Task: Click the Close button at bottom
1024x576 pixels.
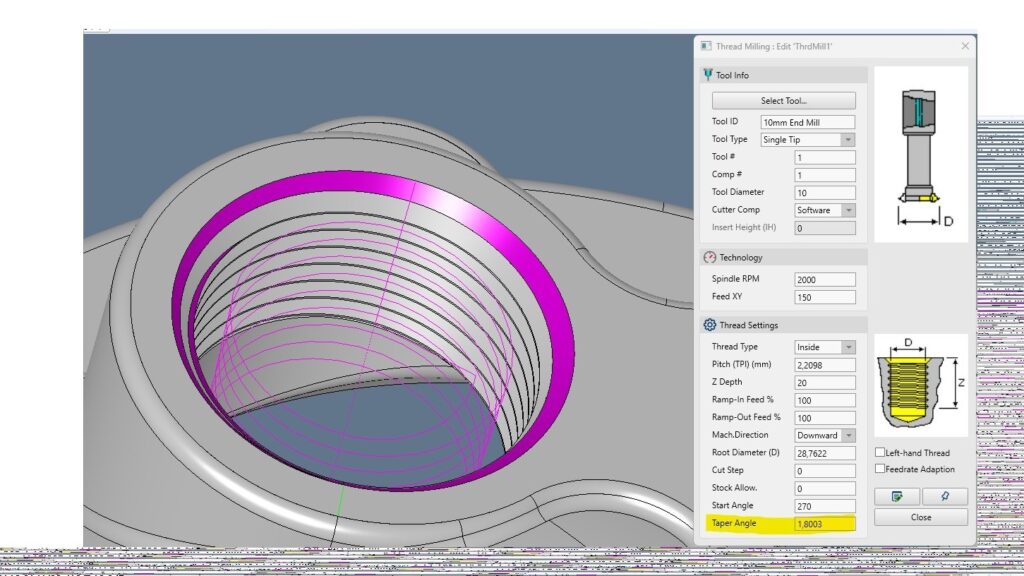Action: coord(920,517)
